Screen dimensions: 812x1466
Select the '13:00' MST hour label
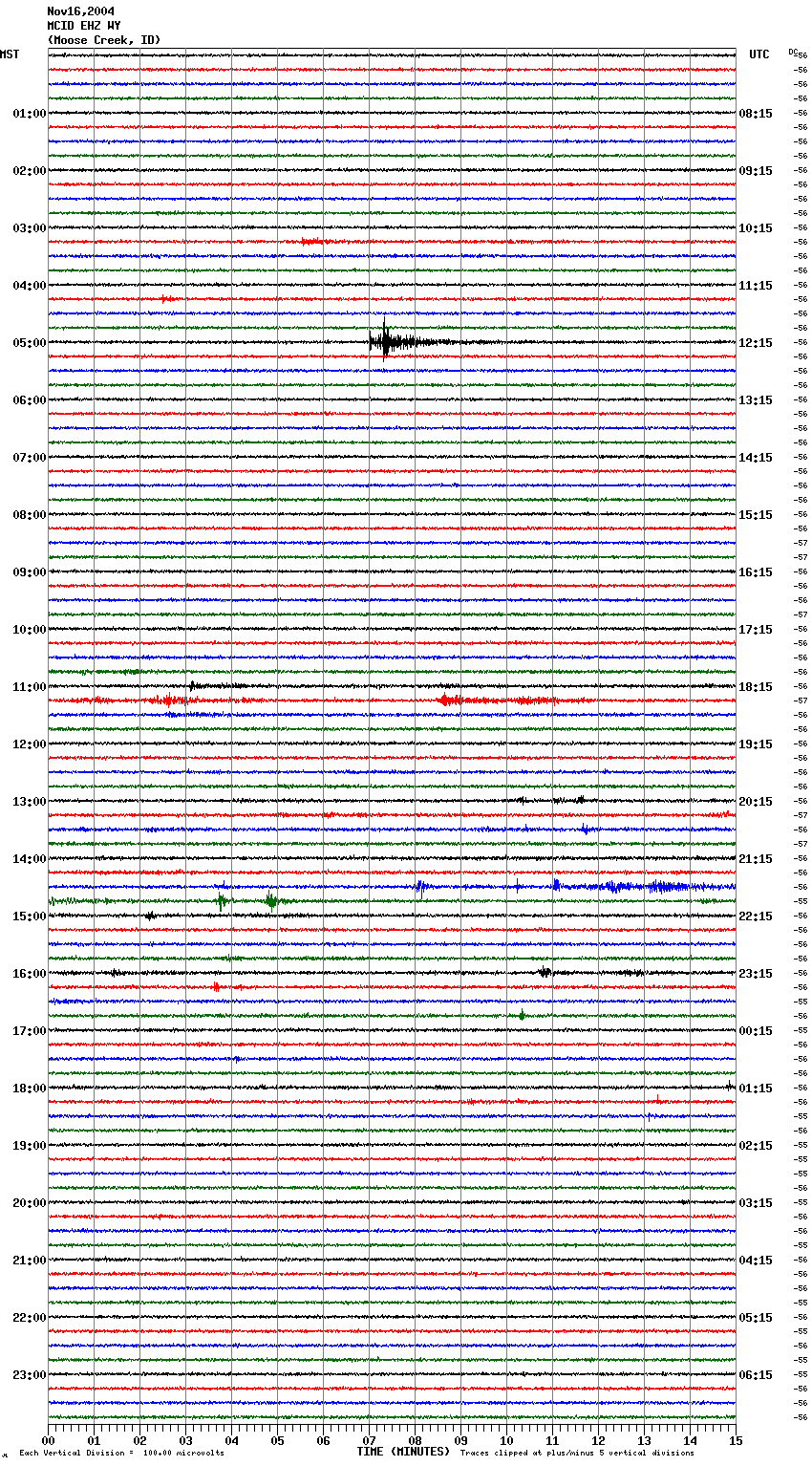(30, 802)
